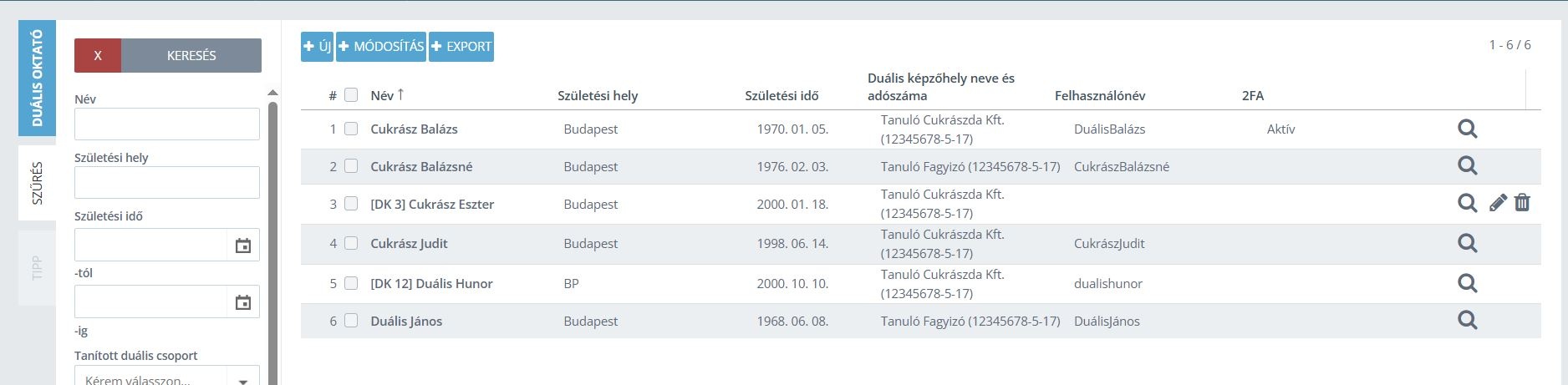1568x385 pixels.
Task: View Duális János details via magnifier
Action: 1467,321
